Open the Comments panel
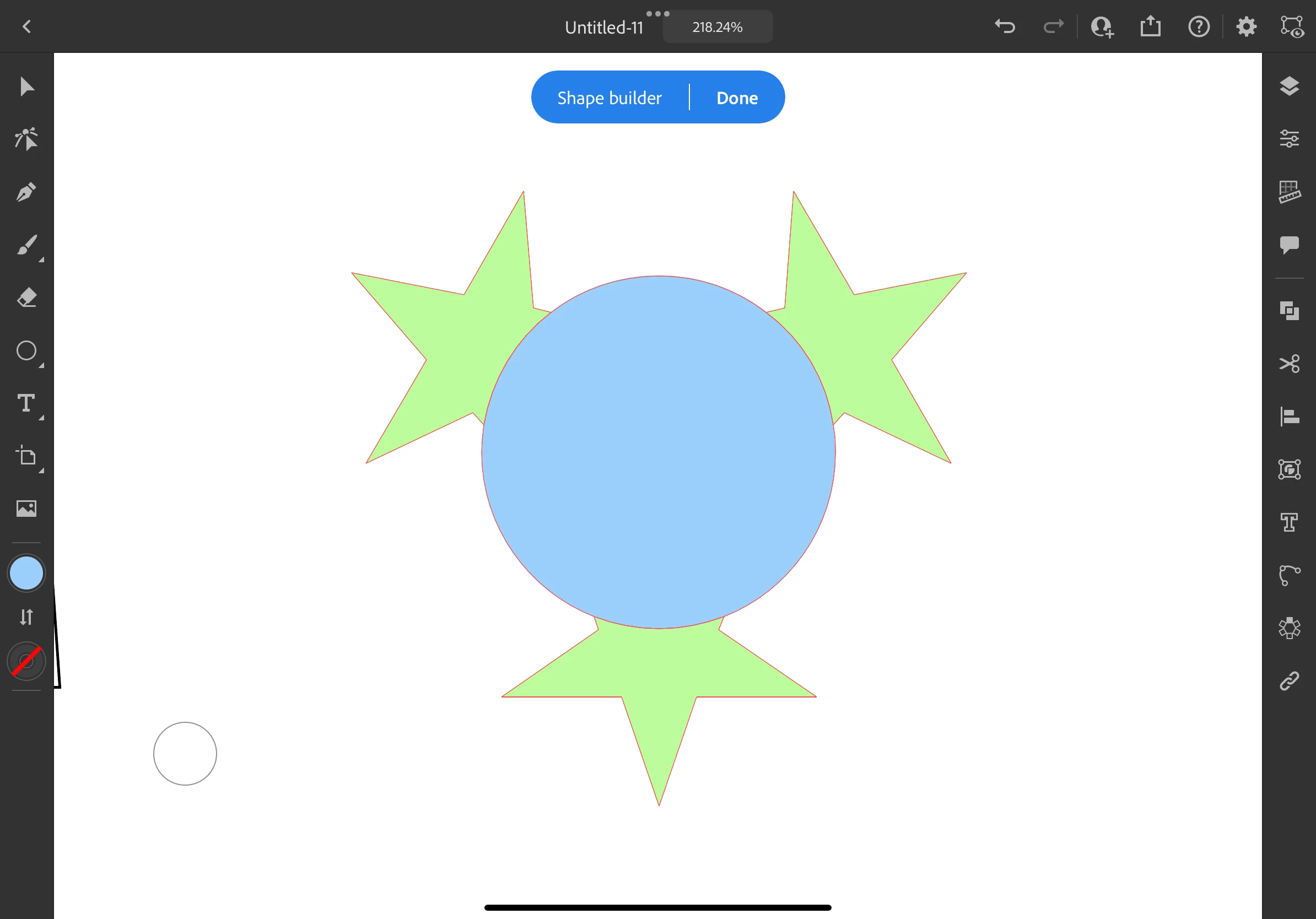Image resolution: width=1316 pixels, height=919 pixels. tap(1289, 245)
